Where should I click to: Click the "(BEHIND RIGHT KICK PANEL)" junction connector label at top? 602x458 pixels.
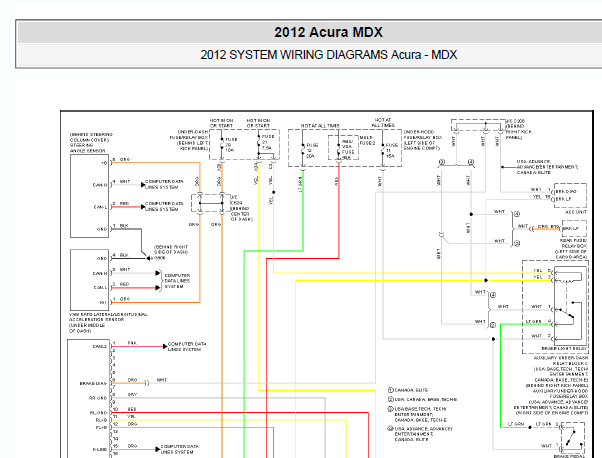tap(519, 132)
